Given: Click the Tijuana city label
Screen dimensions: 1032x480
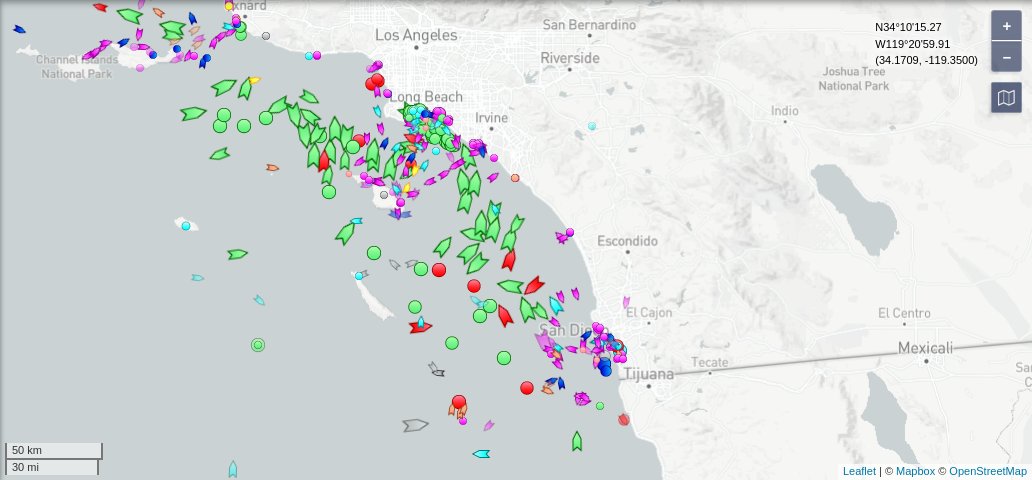Looking at the screenshot, I should point(648,374).
